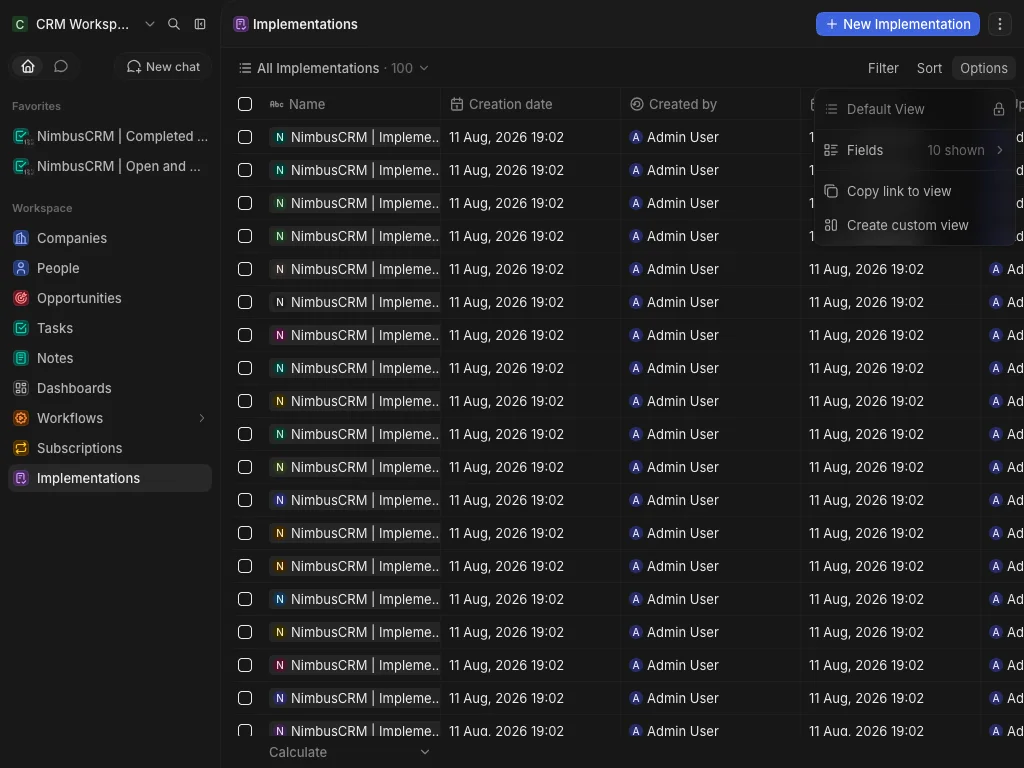The height and width of the screenshot is (768, 1024).
Task: Open favorite NimbusCRM | Open and view
Action: tap(110, 167)
